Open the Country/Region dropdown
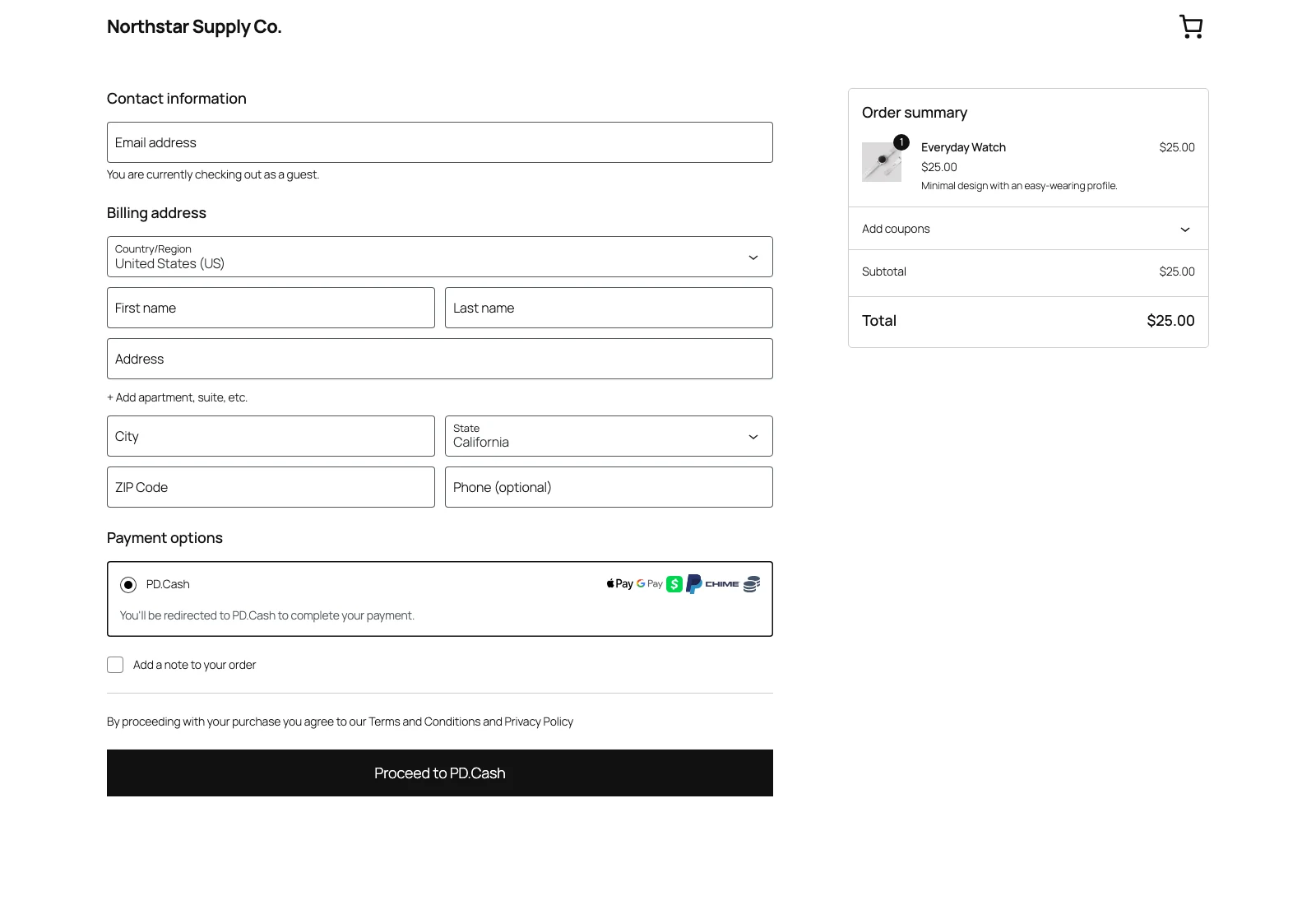The width and height of the screenshot is (1316, 905). [x=440, y=257]
